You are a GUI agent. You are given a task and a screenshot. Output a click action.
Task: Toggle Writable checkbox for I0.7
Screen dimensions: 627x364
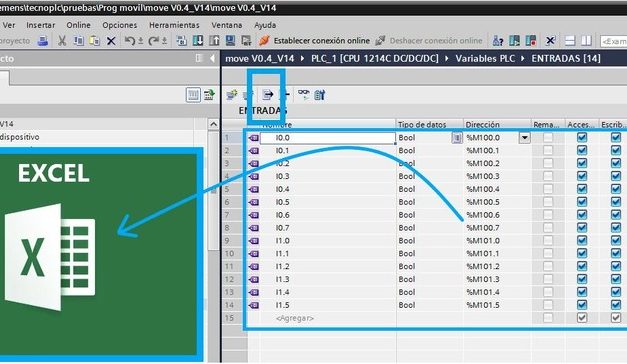(616, 228)
